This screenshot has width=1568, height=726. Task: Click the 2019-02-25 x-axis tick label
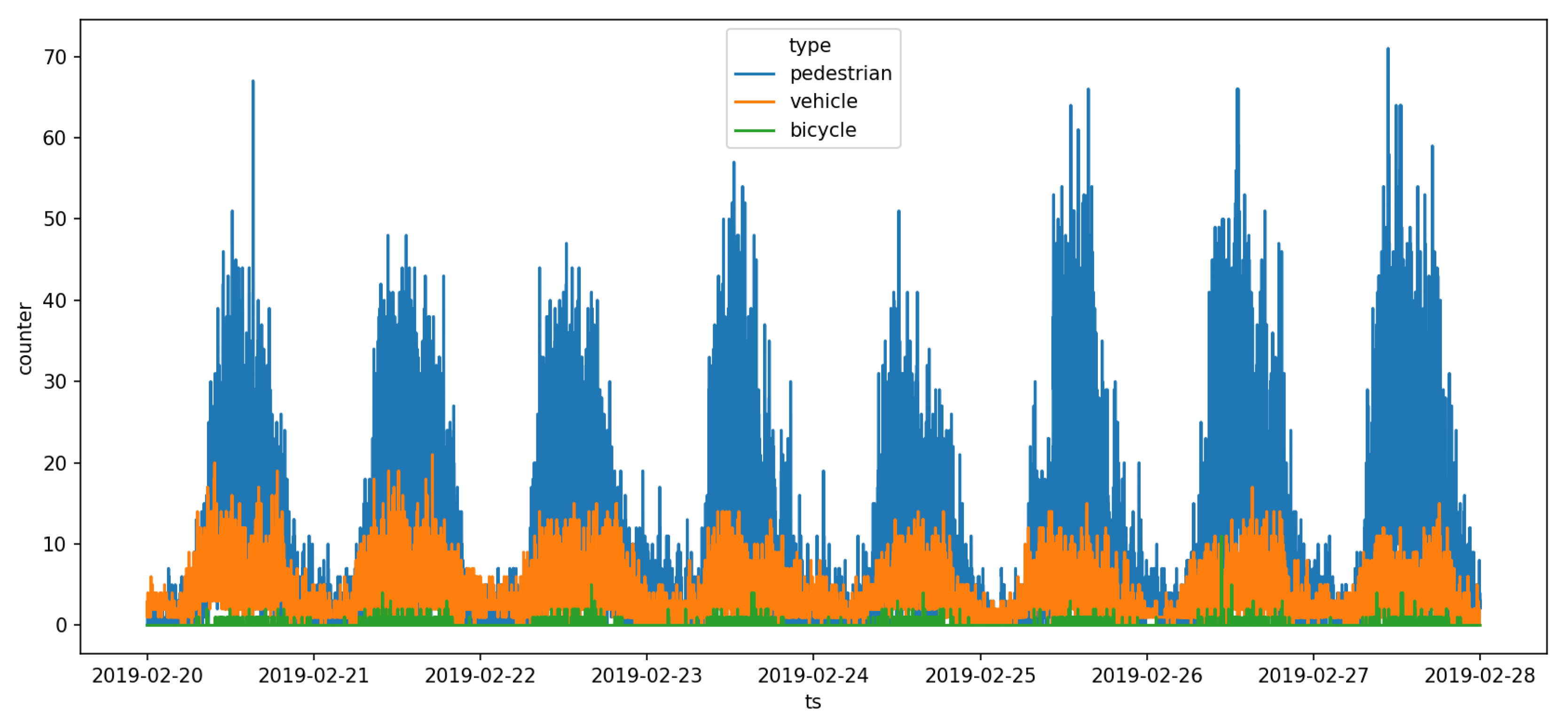980,676
